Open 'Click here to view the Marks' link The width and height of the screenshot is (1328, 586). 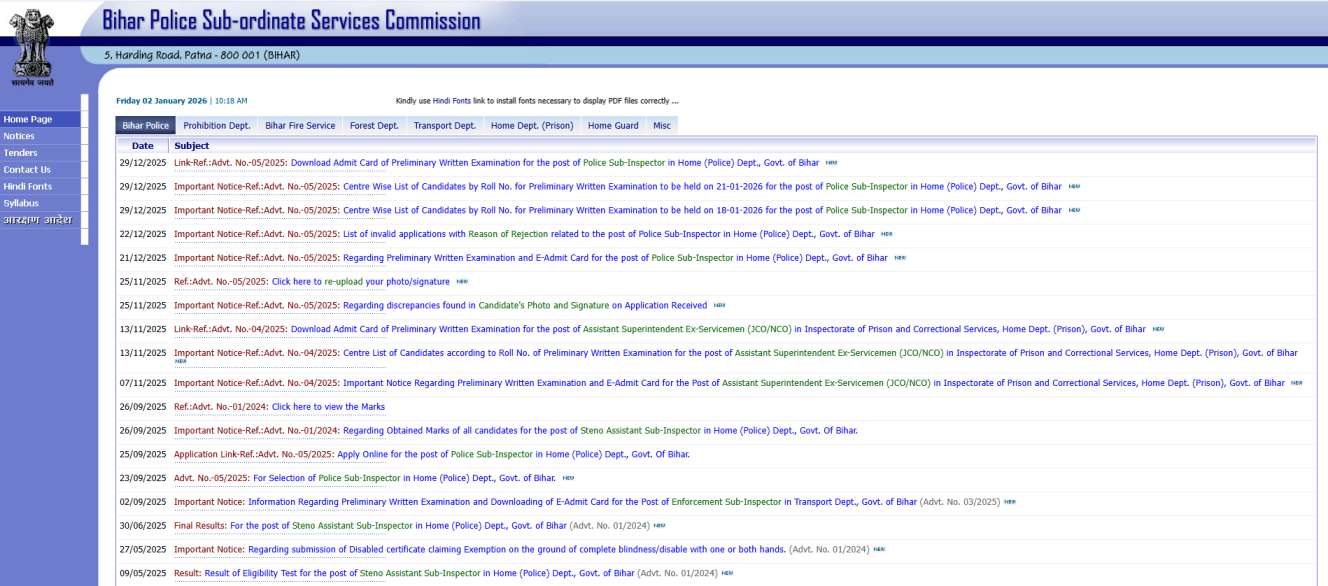point(328,407)
